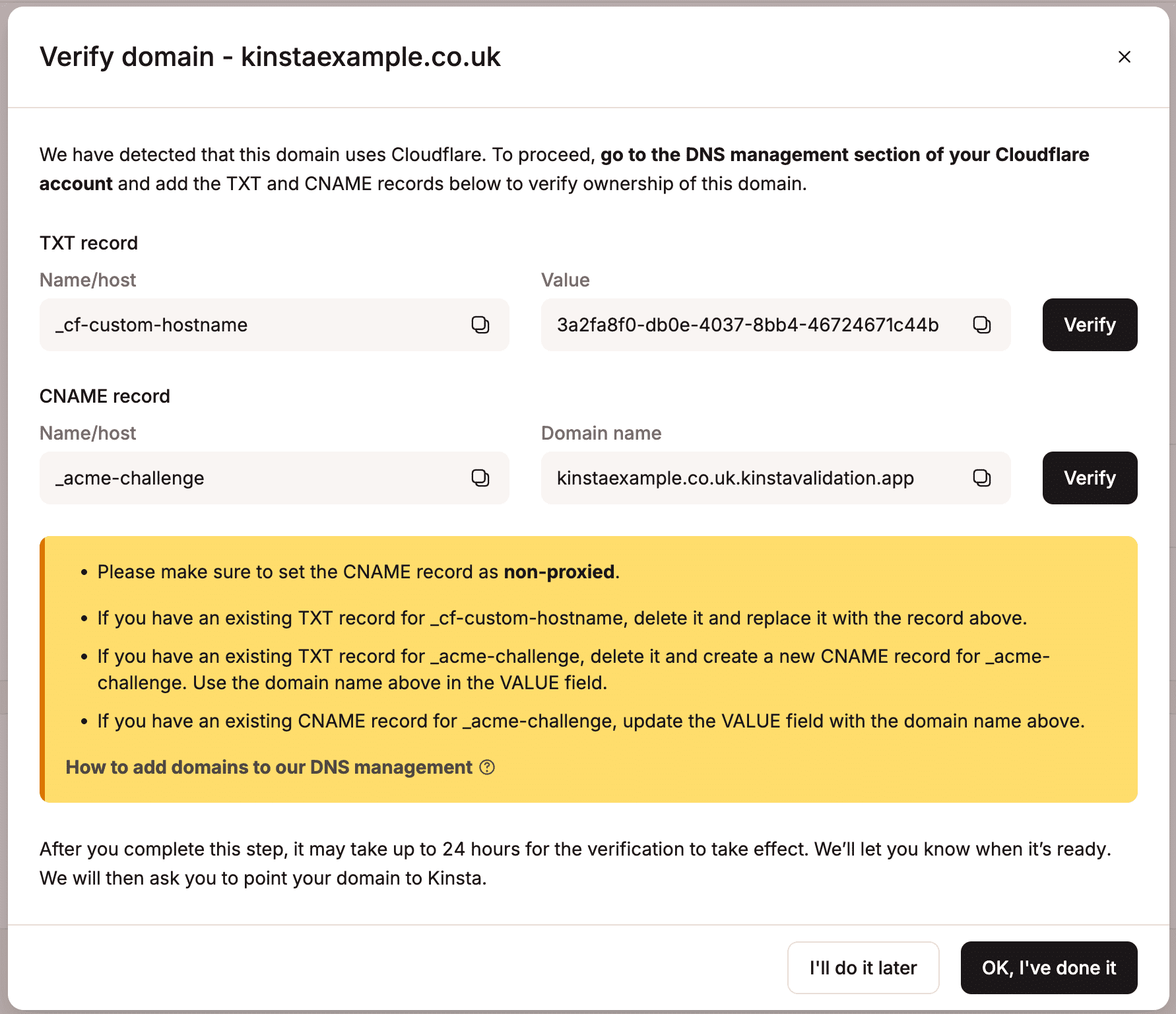Copy the TXT record name/host value
Viewport: 1176px width, 1014px height.
pyautogui.click(x=481, y=325)
